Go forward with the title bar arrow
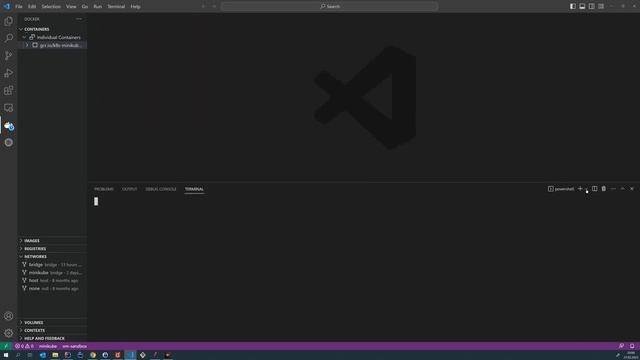 [x=214, y=6]
